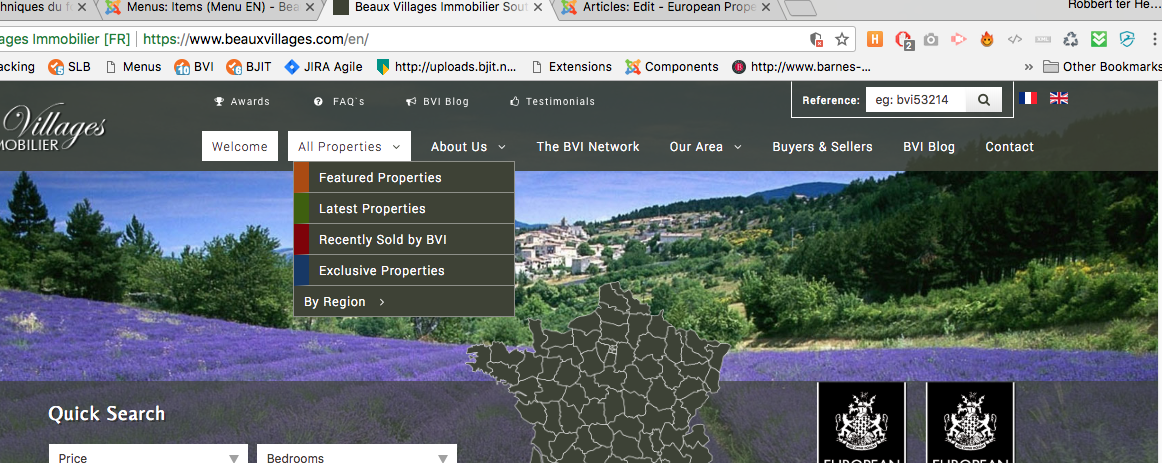Switch site language to UK English flag
1162x463 pixels.
click(1059, 98)
